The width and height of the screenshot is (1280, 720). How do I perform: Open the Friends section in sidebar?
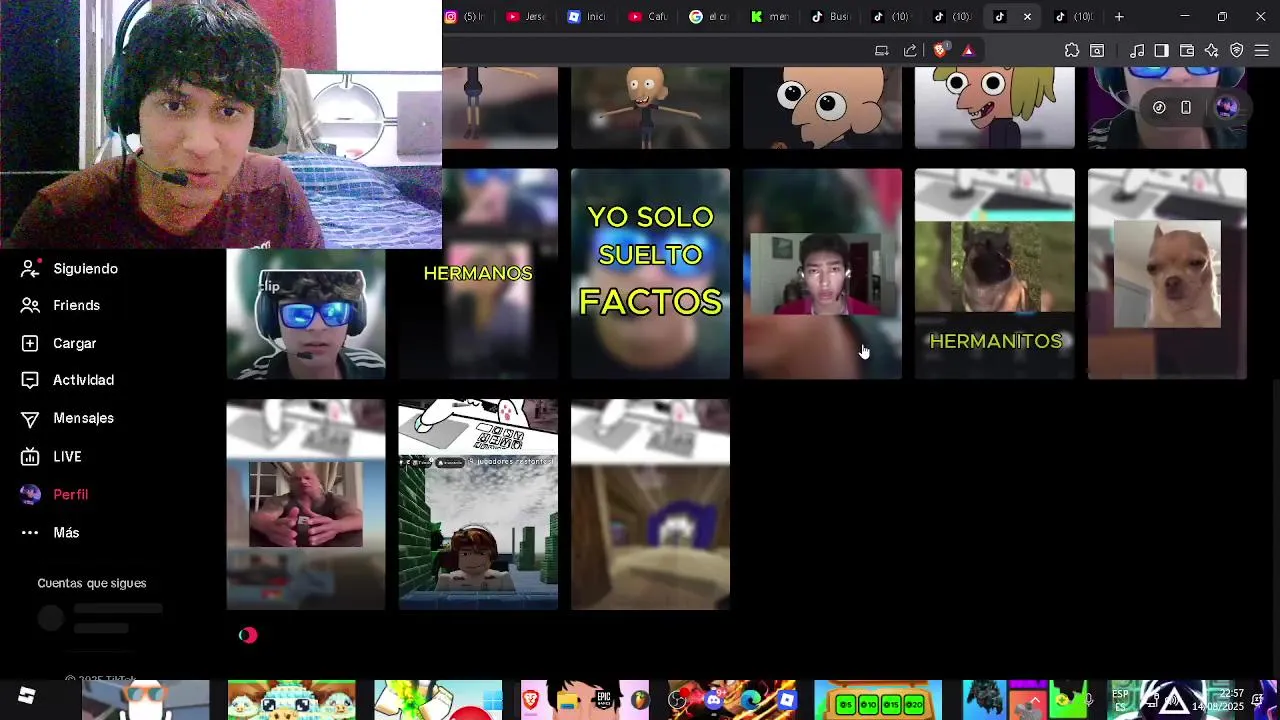[x=61, y=305]
